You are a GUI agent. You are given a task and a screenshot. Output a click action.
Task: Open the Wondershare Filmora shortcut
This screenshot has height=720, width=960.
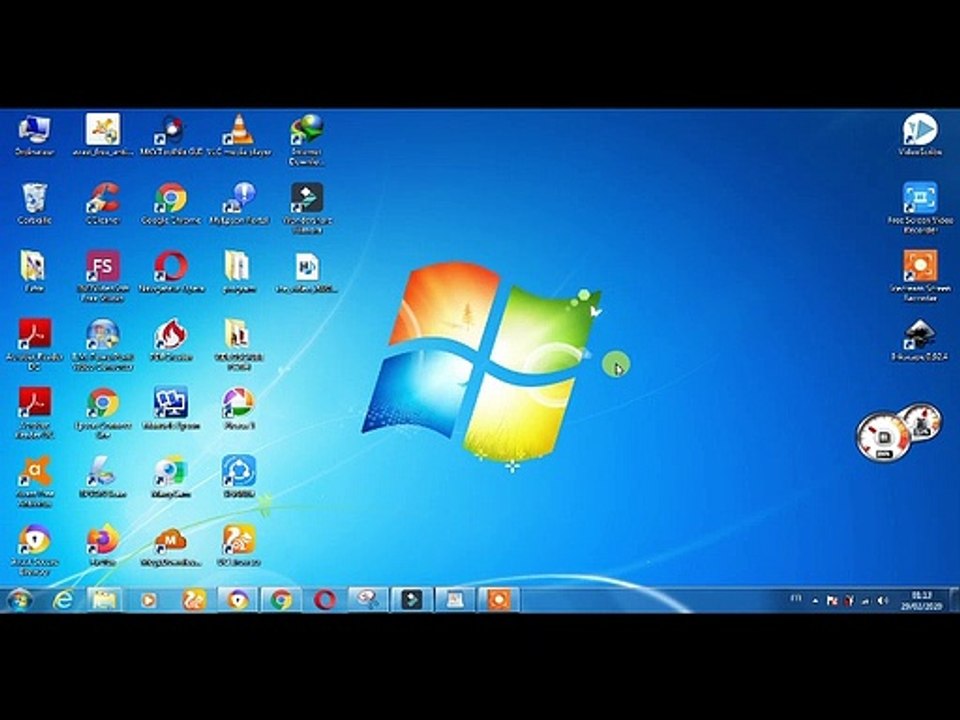pyautogui.click(x=307, y=208)
